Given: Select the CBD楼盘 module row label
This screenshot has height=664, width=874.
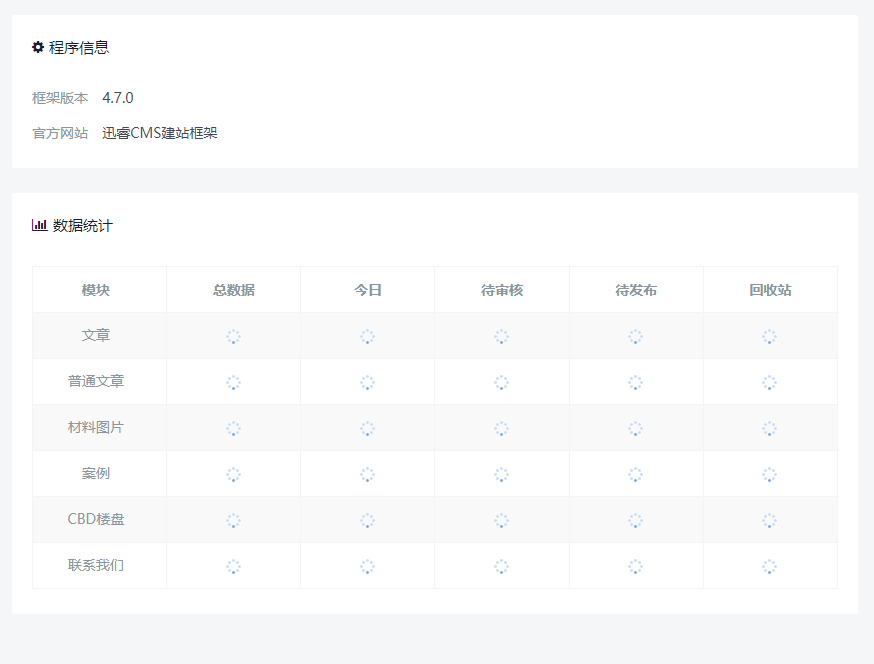Looking at the screenshot, I should click(x=96, y=519).
